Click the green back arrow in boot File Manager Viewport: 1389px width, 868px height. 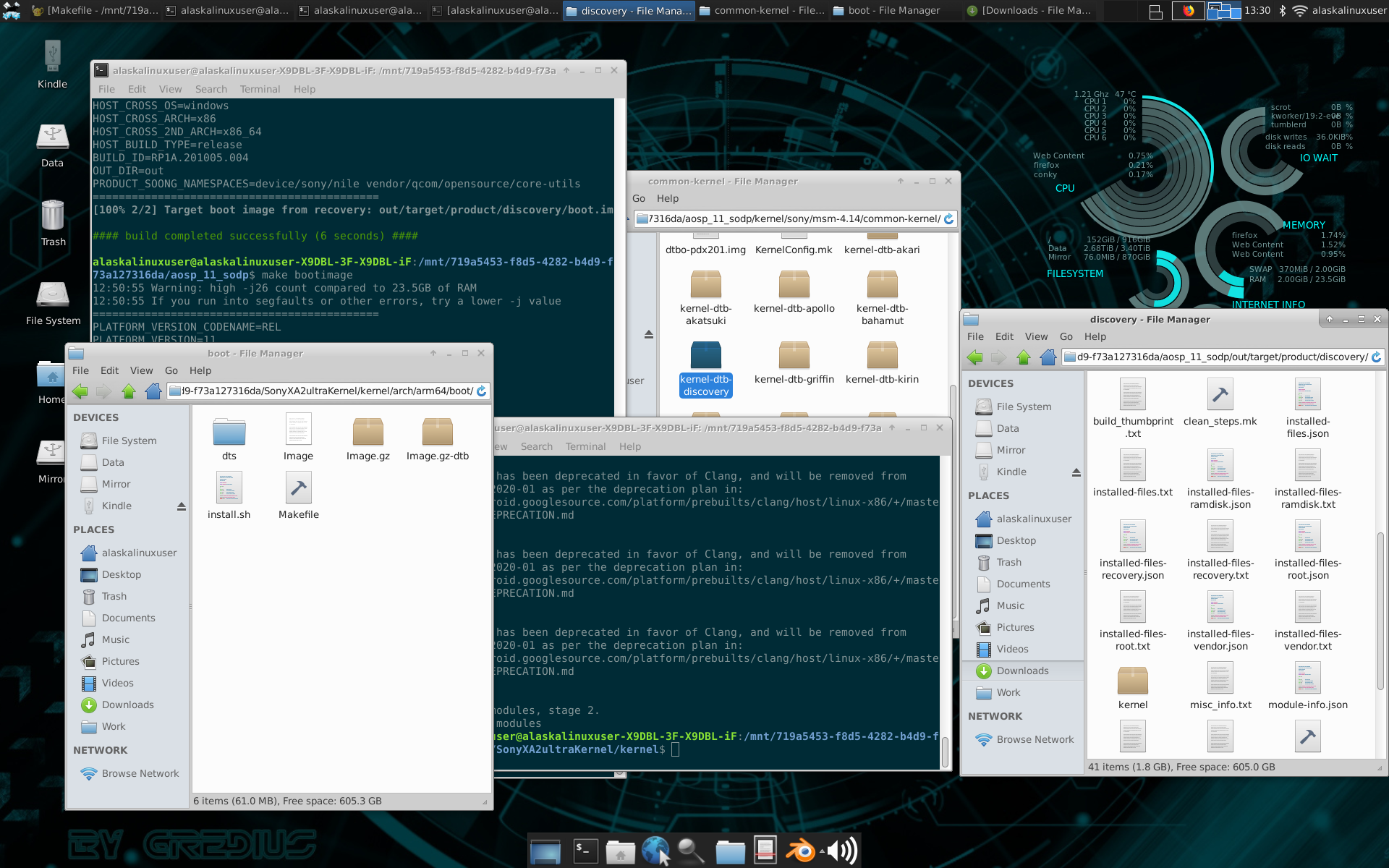point(80,391)
